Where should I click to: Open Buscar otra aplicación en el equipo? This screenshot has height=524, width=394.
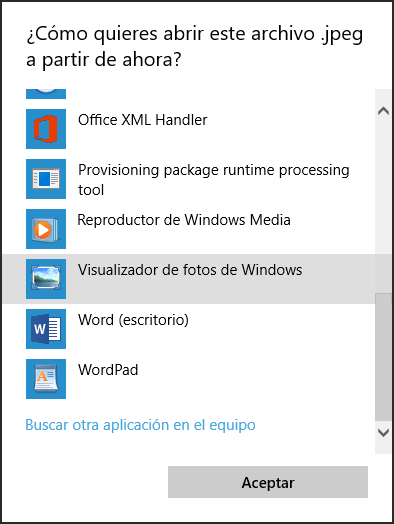click(140, 425)
